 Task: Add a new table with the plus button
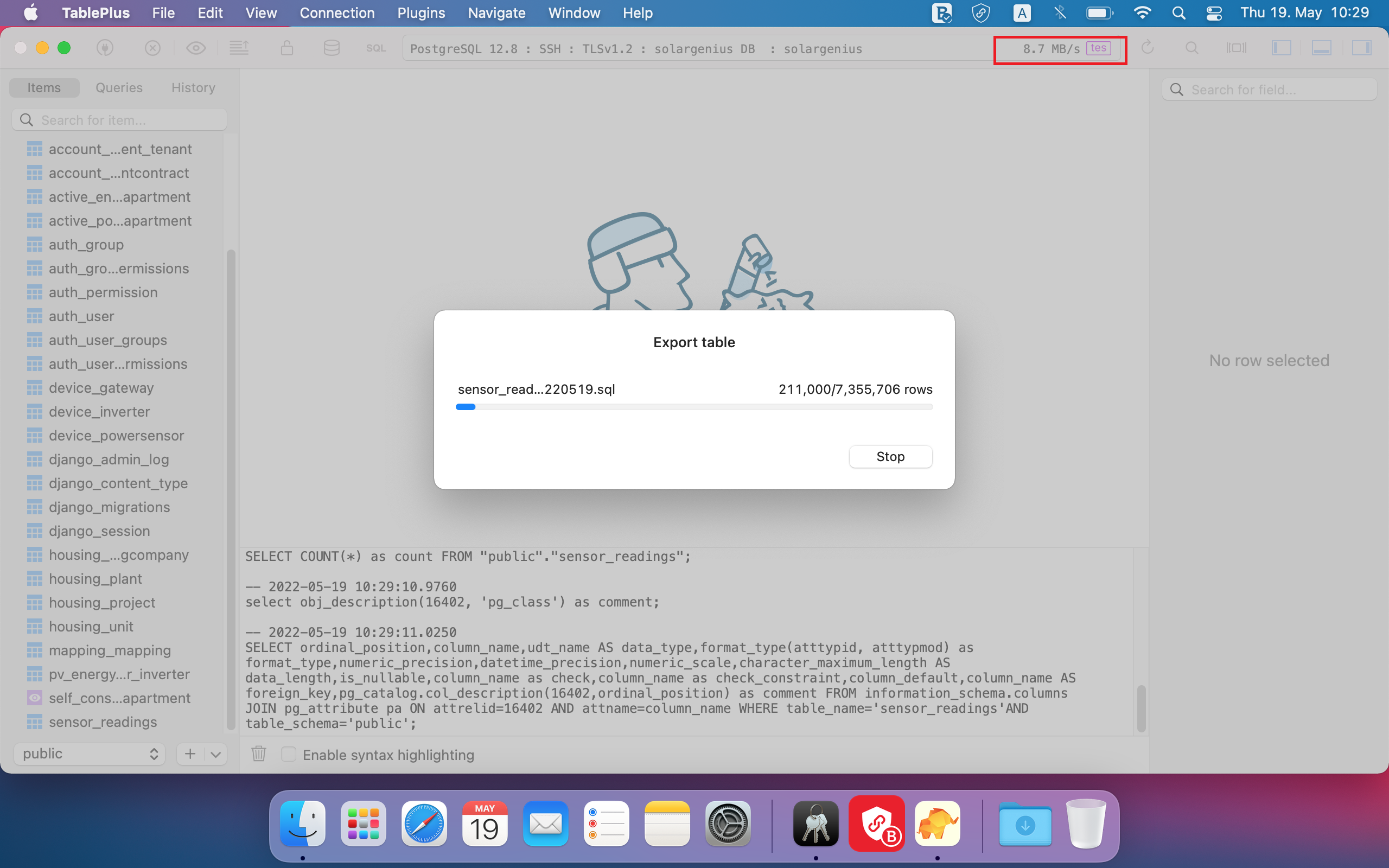tap(190, 754)
